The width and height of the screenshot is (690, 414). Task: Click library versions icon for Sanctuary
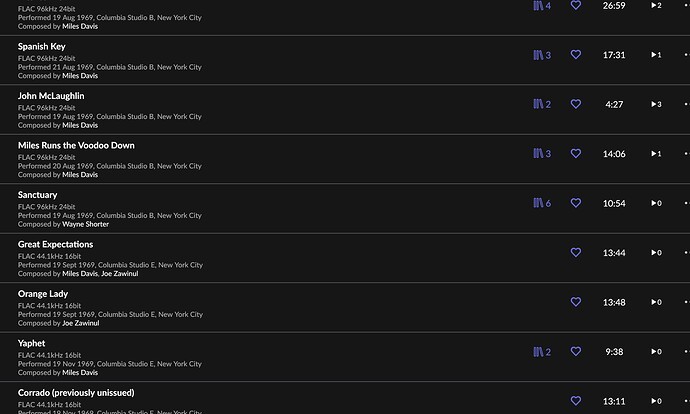pos(542,203)
